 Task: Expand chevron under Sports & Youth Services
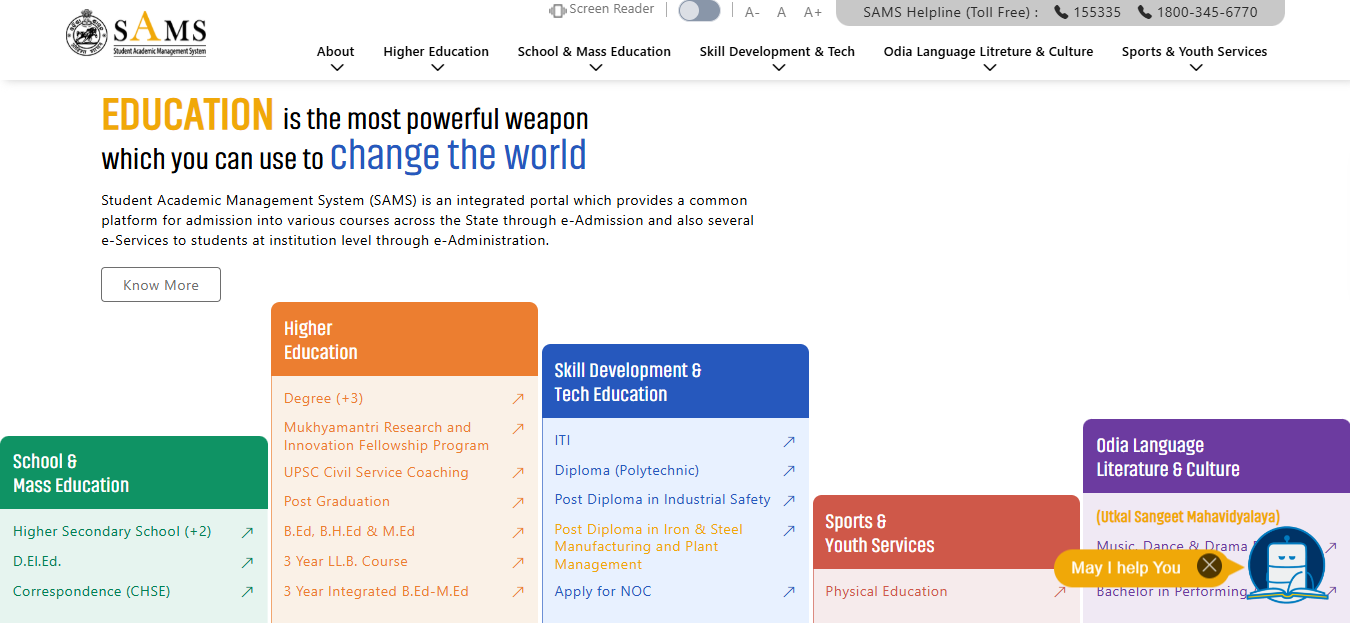1196,68
